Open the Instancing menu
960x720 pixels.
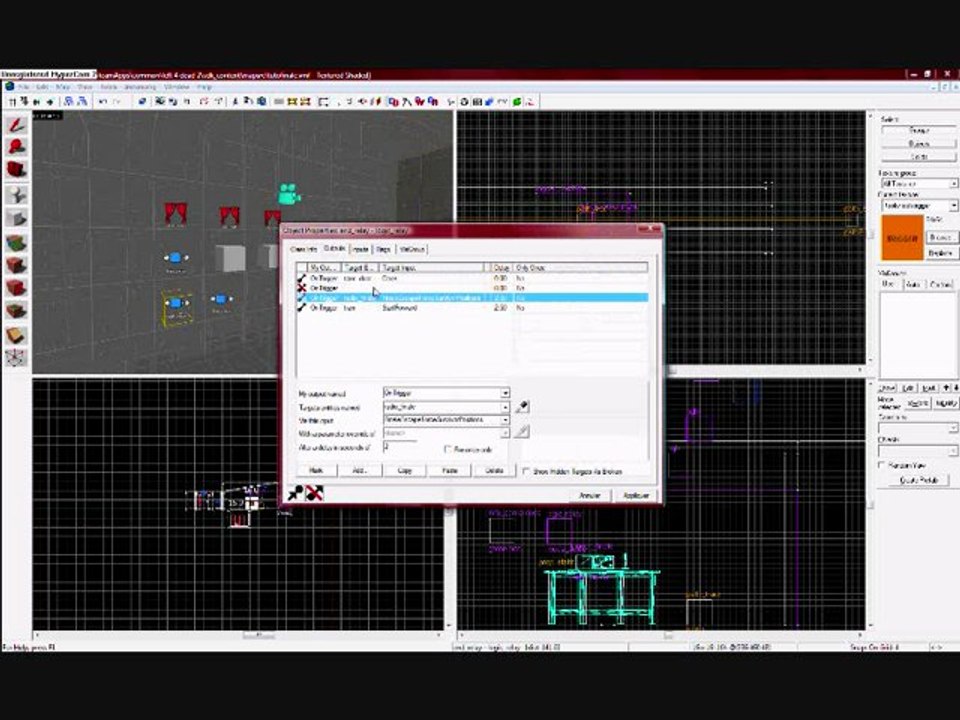[x=140, y=87]
